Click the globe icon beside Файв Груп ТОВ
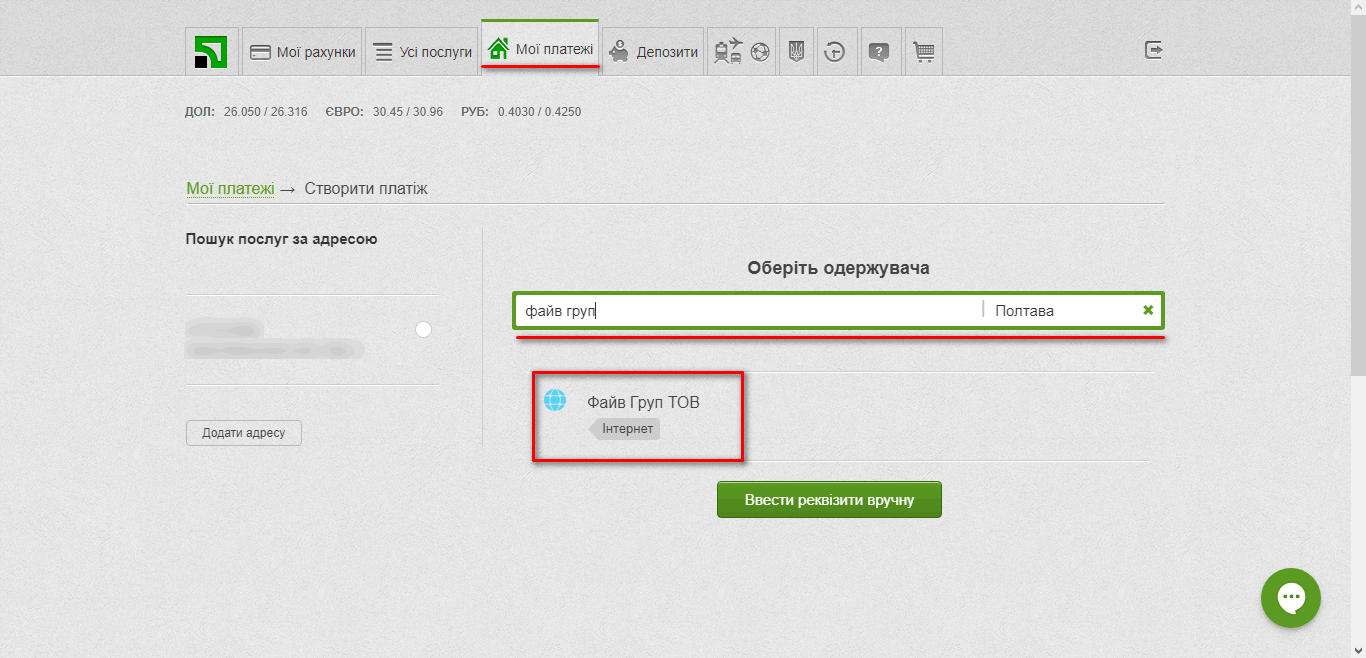The image size is (1366, 658). click(x=554, y=400)
